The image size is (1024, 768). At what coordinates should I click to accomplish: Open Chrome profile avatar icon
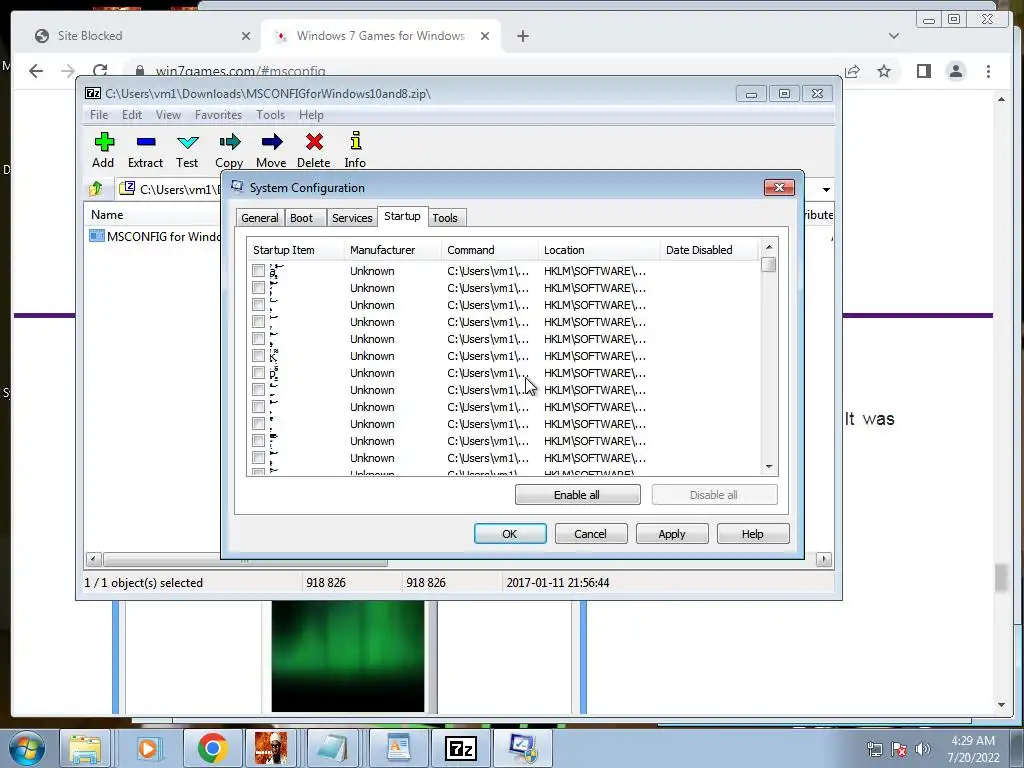(956, 71)
